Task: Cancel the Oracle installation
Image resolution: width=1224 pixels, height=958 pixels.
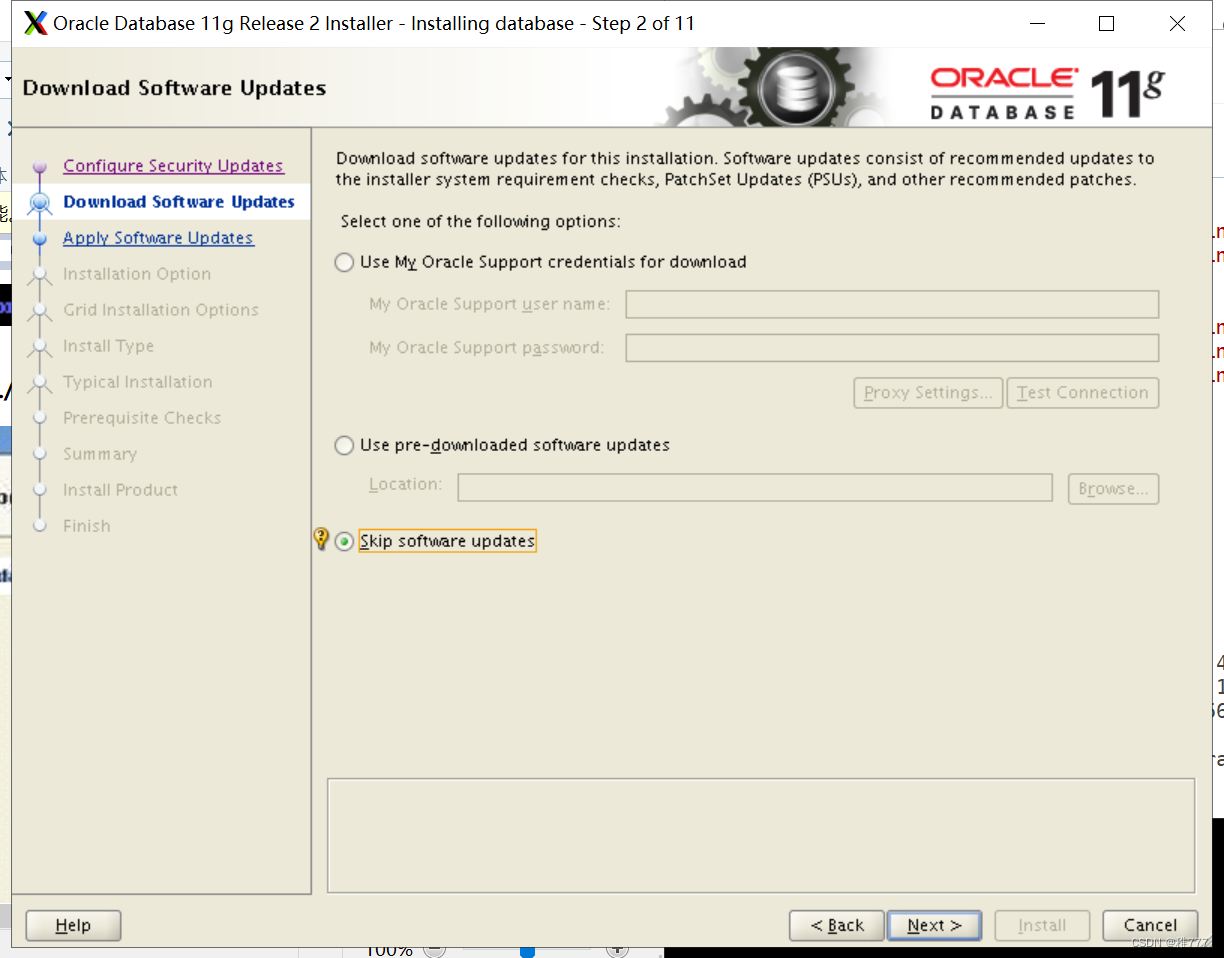Action: pyautogui.click(x=1149, y=925)
